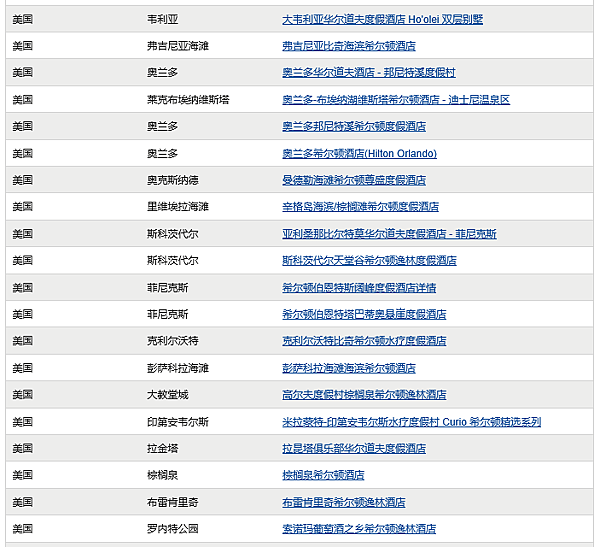Screen dimensions: 600x547
Task: Open the 亚利桑那比尔特莫华尔道夫度假酒店 - 菲尼克斯 link
Action: pos(389,234)
